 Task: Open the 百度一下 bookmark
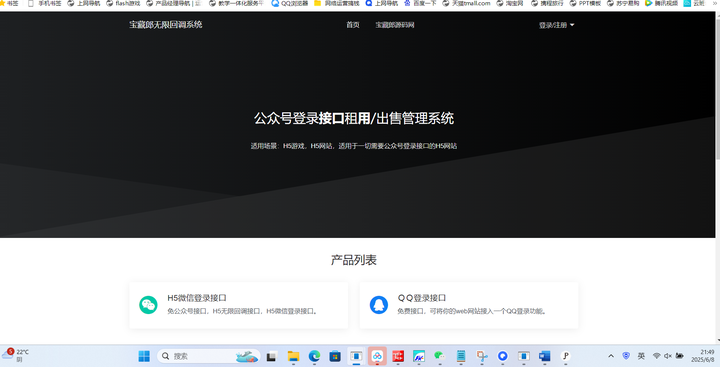point(420,3)
